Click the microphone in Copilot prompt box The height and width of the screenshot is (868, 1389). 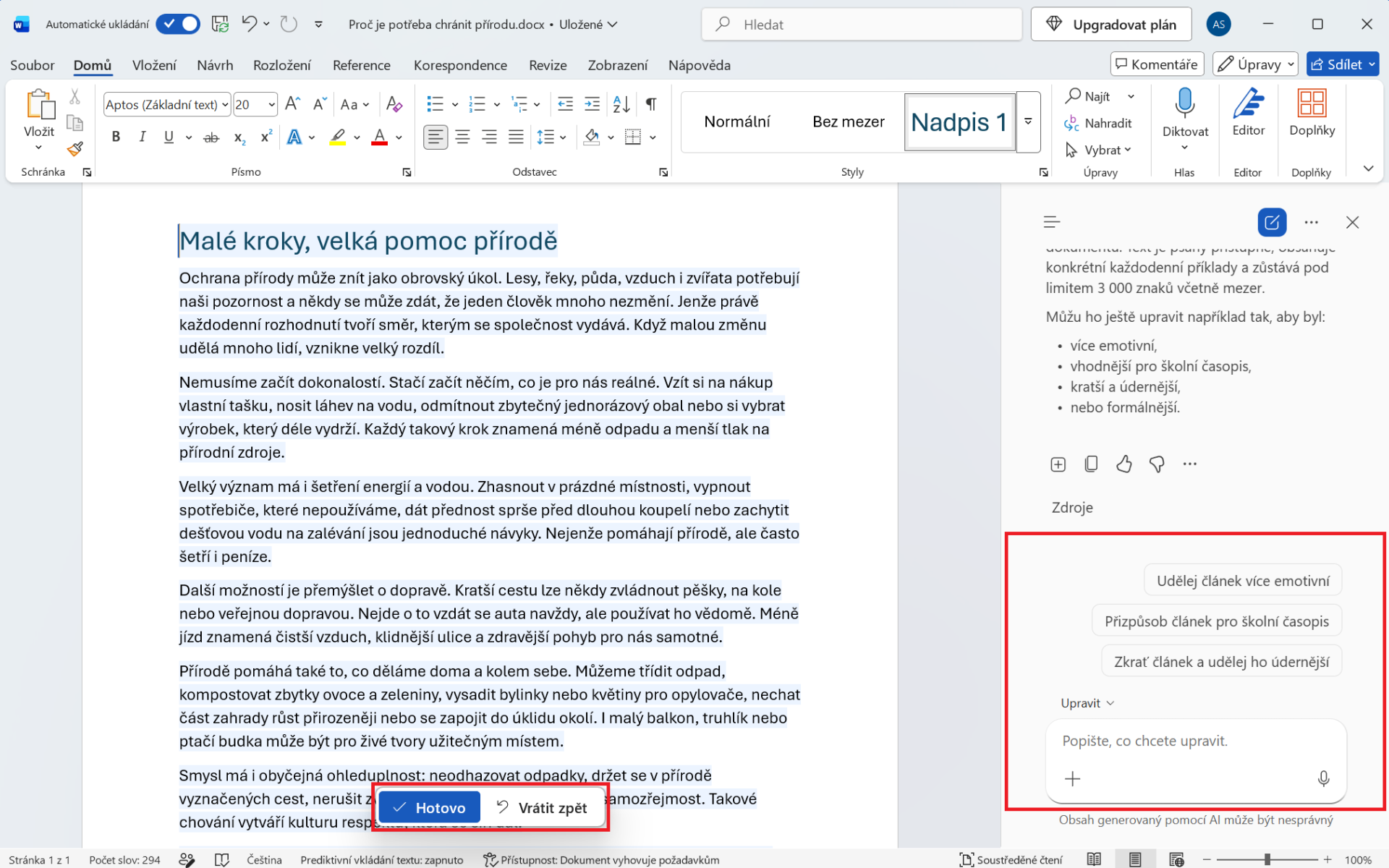pyautogui.click(x=1323, y=778)
